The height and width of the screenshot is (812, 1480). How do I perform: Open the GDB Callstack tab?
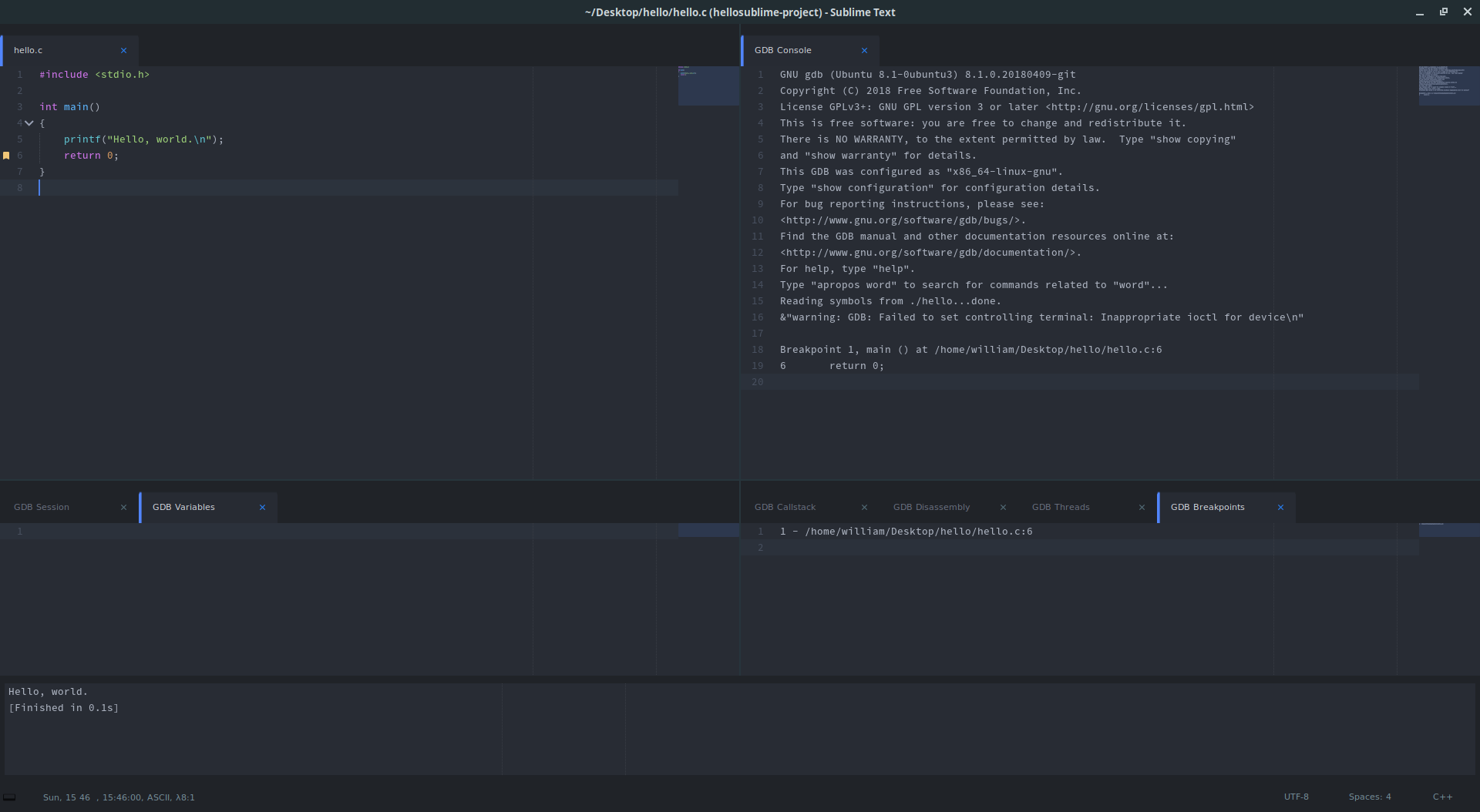810,508
